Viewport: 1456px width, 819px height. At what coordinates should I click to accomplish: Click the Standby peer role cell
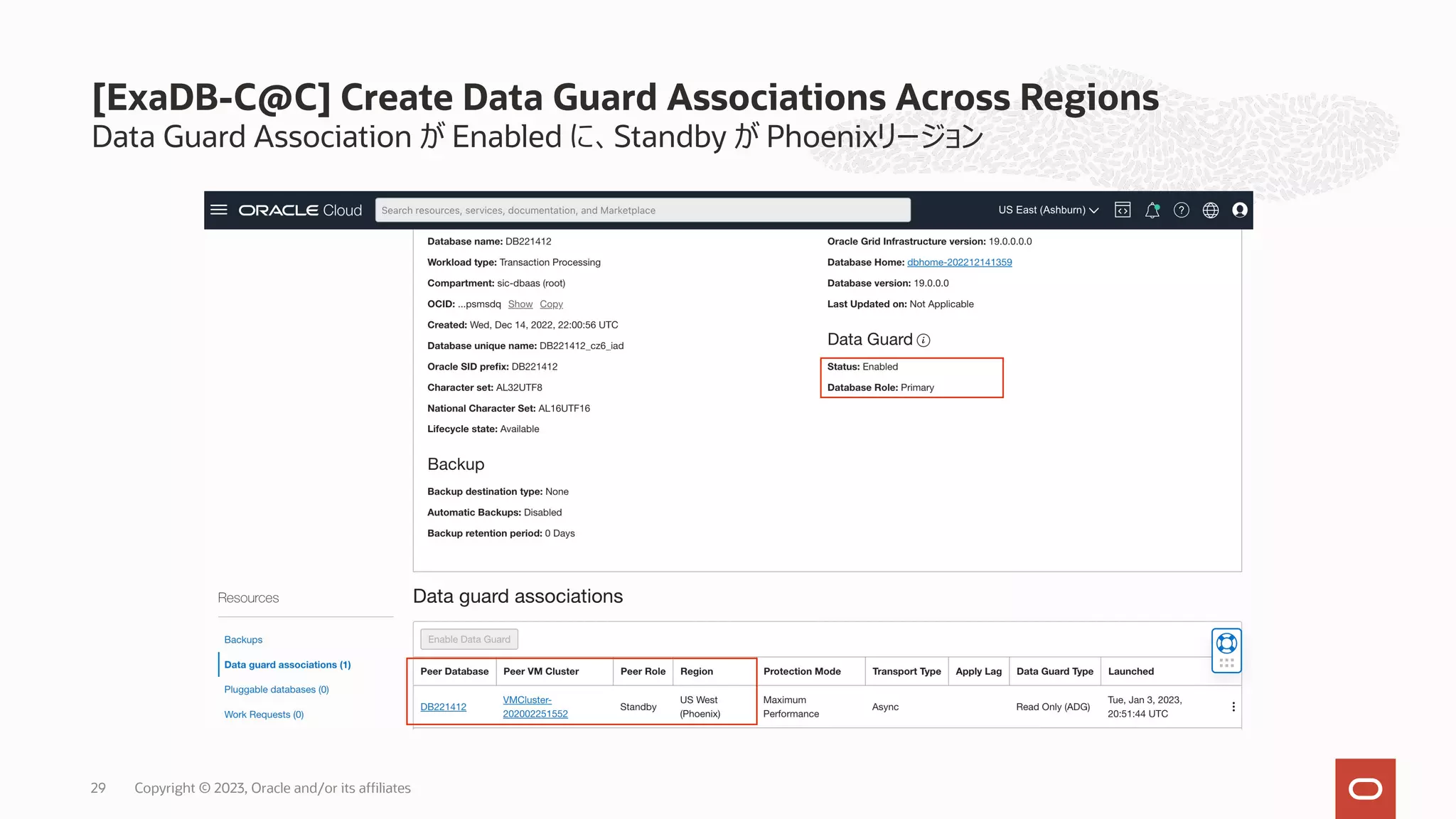(x=638, y=707)
